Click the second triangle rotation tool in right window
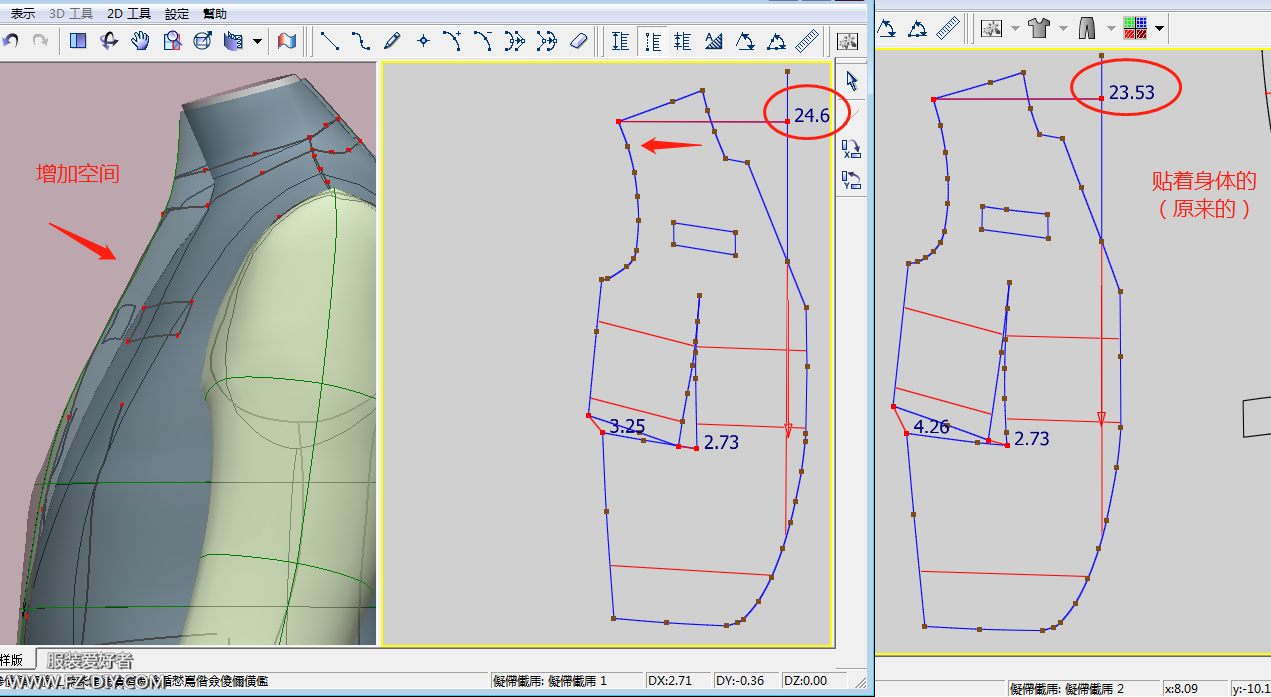Viewport: 1271px width, 697px height. click(917, 28)
